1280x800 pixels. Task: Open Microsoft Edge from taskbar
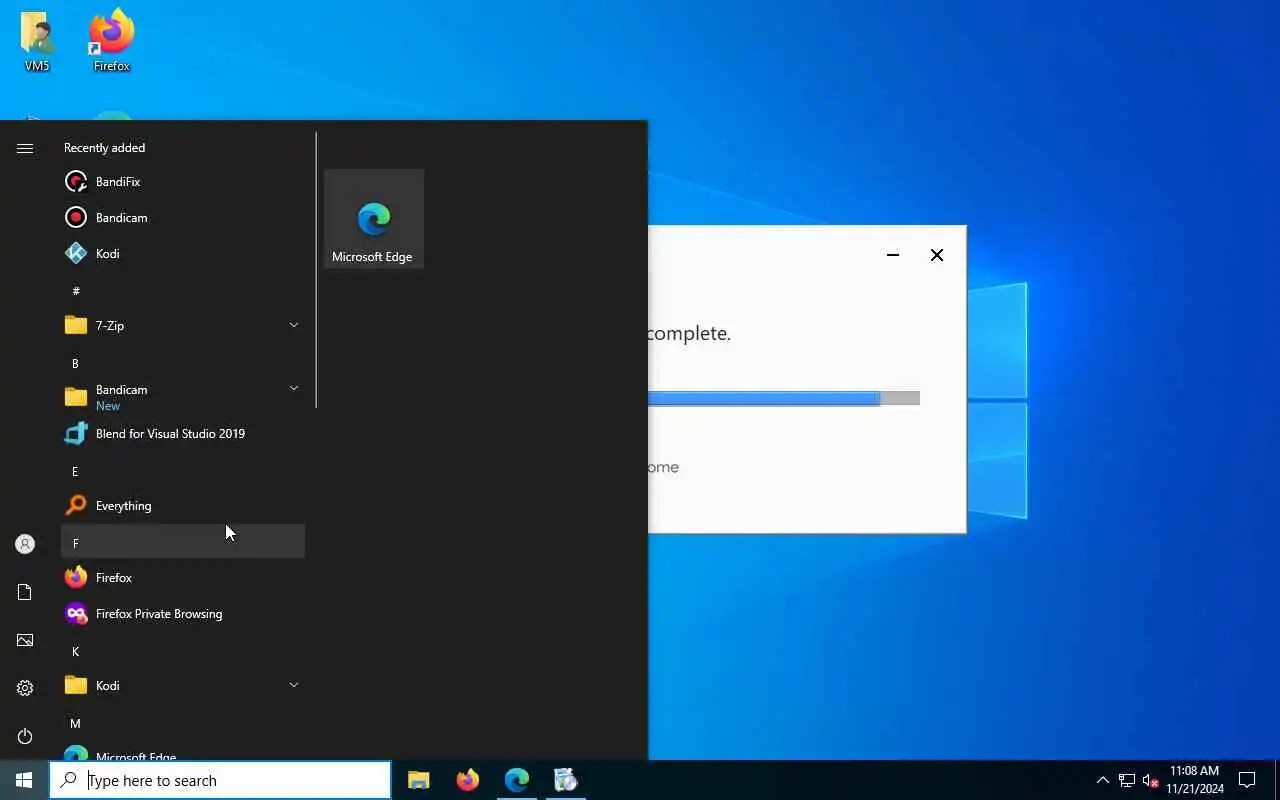coord(517,780)
